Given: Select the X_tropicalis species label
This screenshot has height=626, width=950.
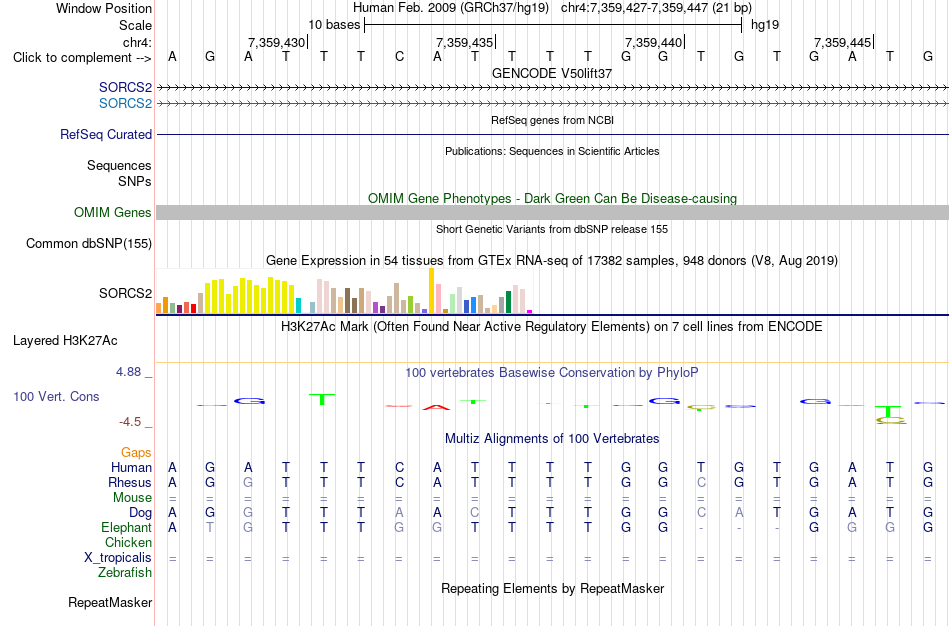Looking at the screenshot, I should tap(118, 558).
